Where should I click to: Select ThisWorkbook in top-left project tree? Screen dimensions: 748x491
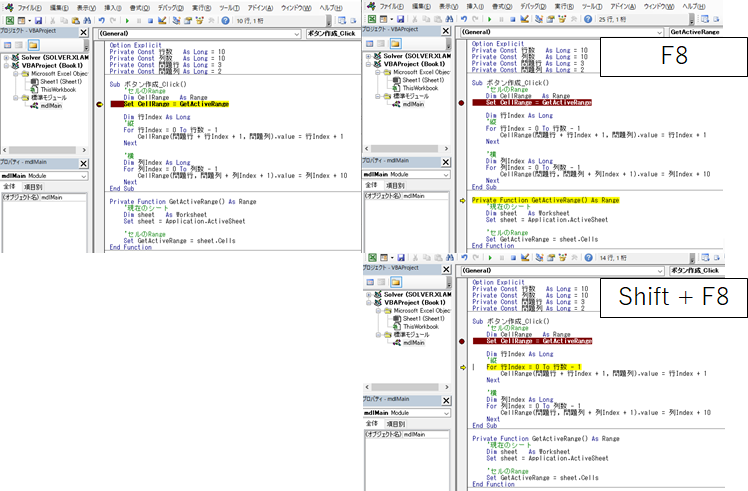(58, 90)
